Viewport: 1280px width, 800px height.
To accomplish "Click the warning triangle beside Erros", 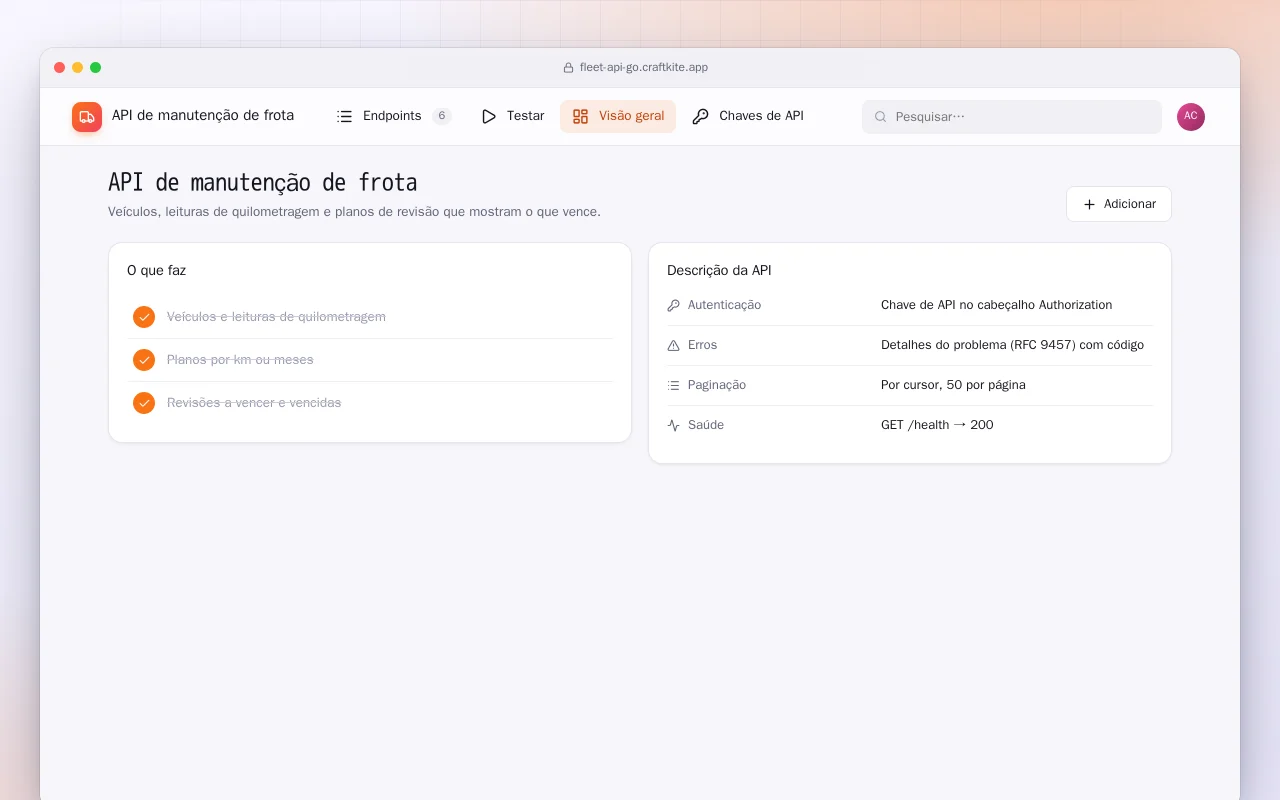I will 674,345.
